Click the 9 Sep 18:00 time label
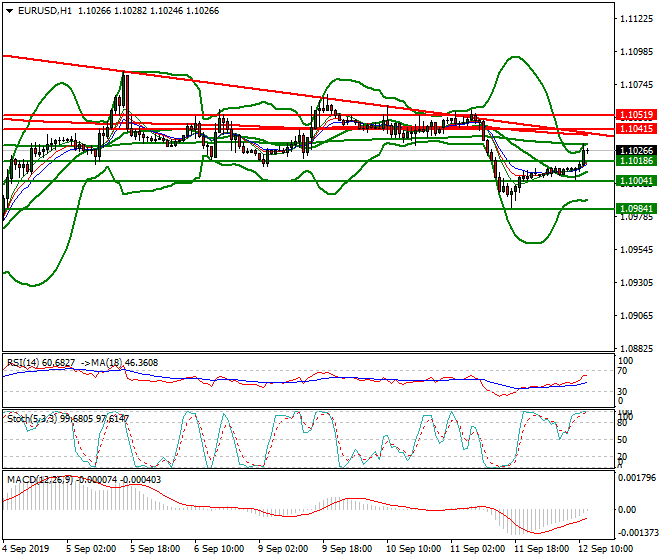The image size is (660, 560). (347, 549)
